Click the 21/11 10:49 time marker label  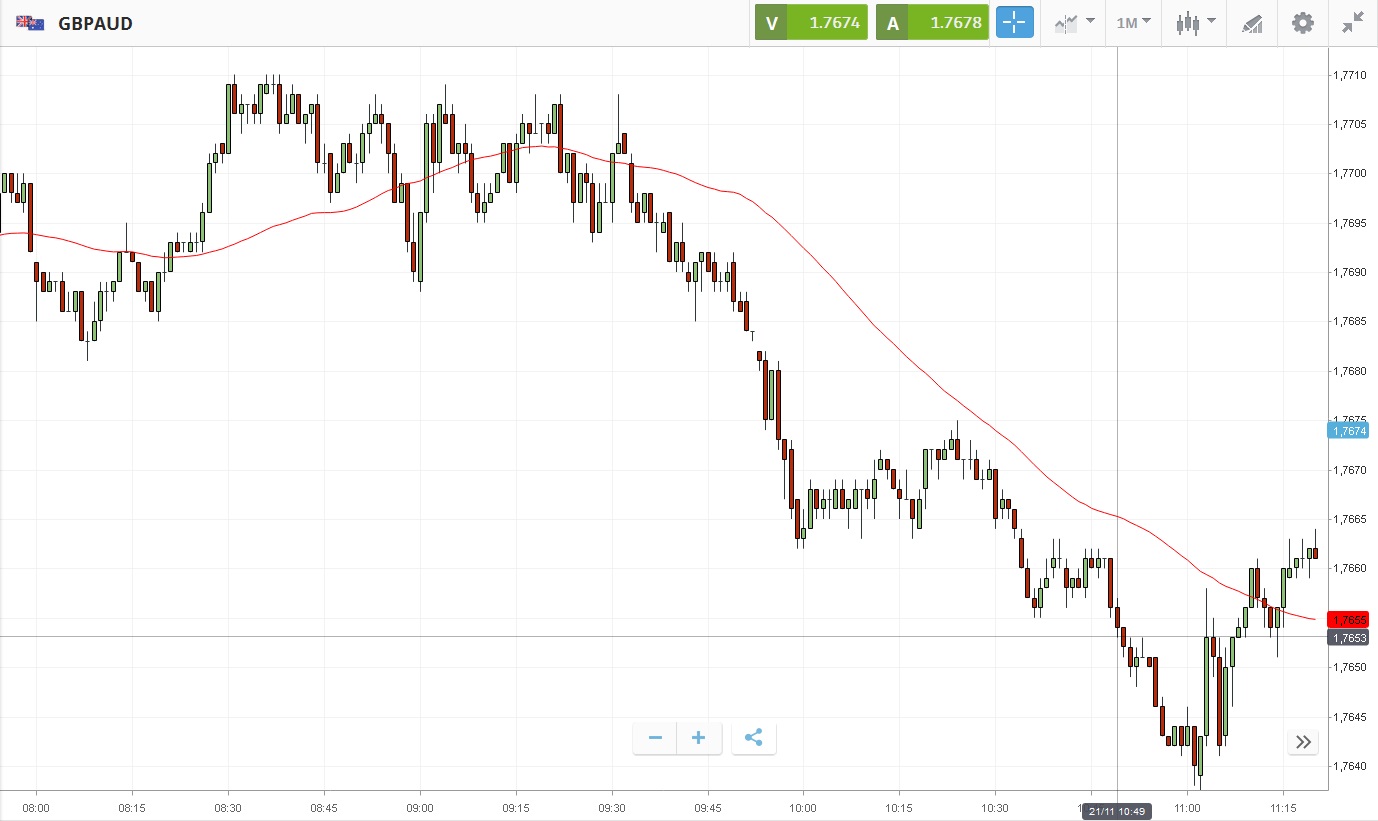(1117, 811)
